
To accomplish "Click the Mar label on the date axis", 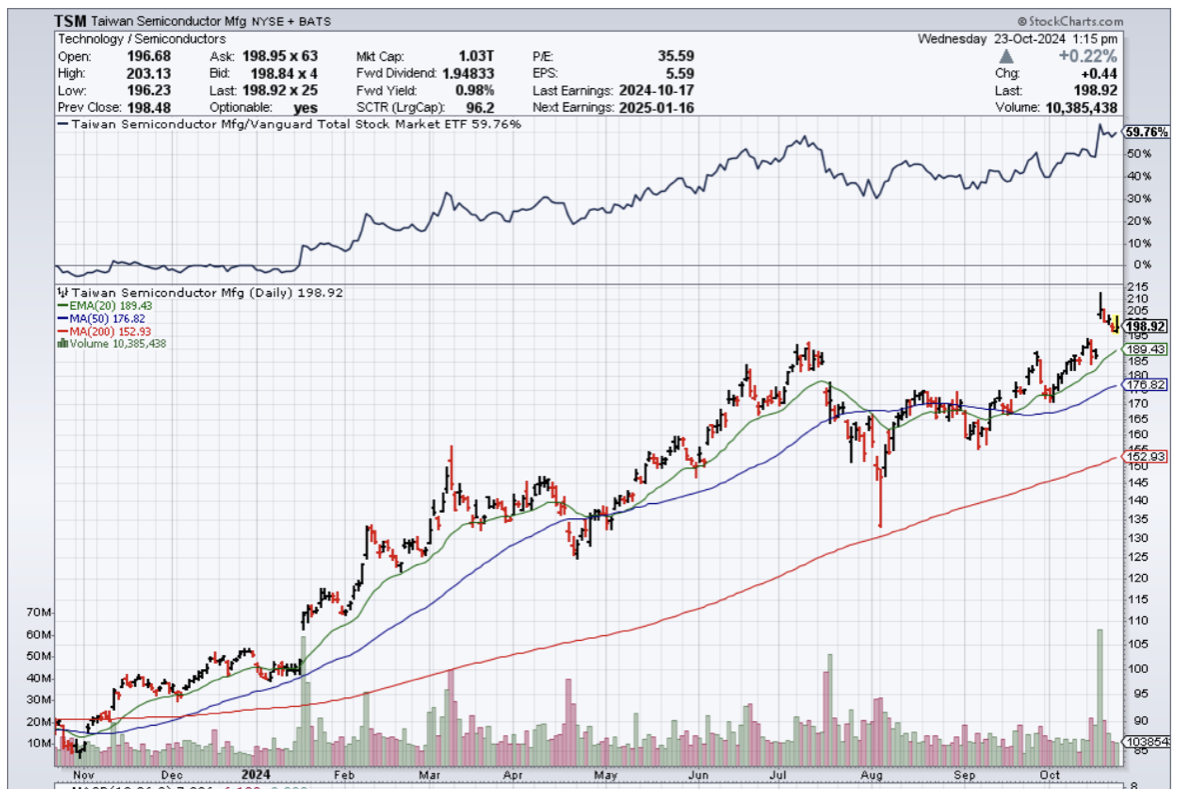I will click(x=430, y=775).
